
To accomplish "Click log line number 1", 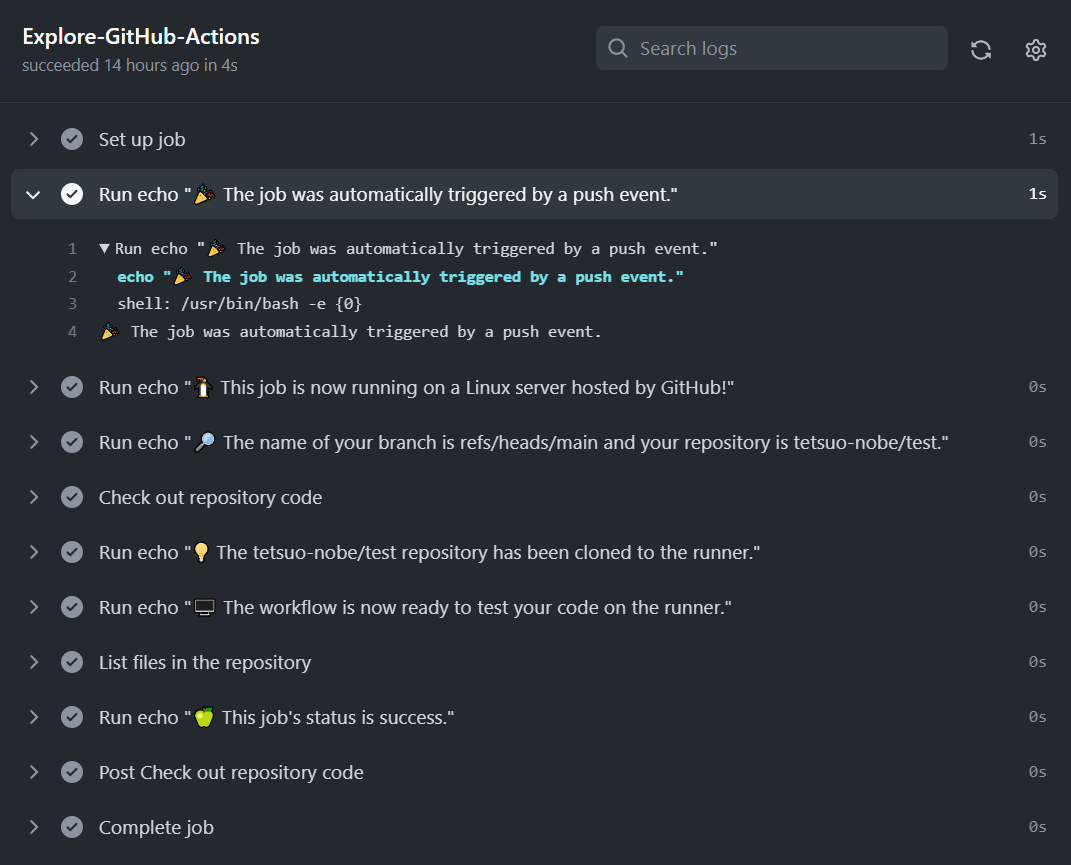I will tap(72, 248).
